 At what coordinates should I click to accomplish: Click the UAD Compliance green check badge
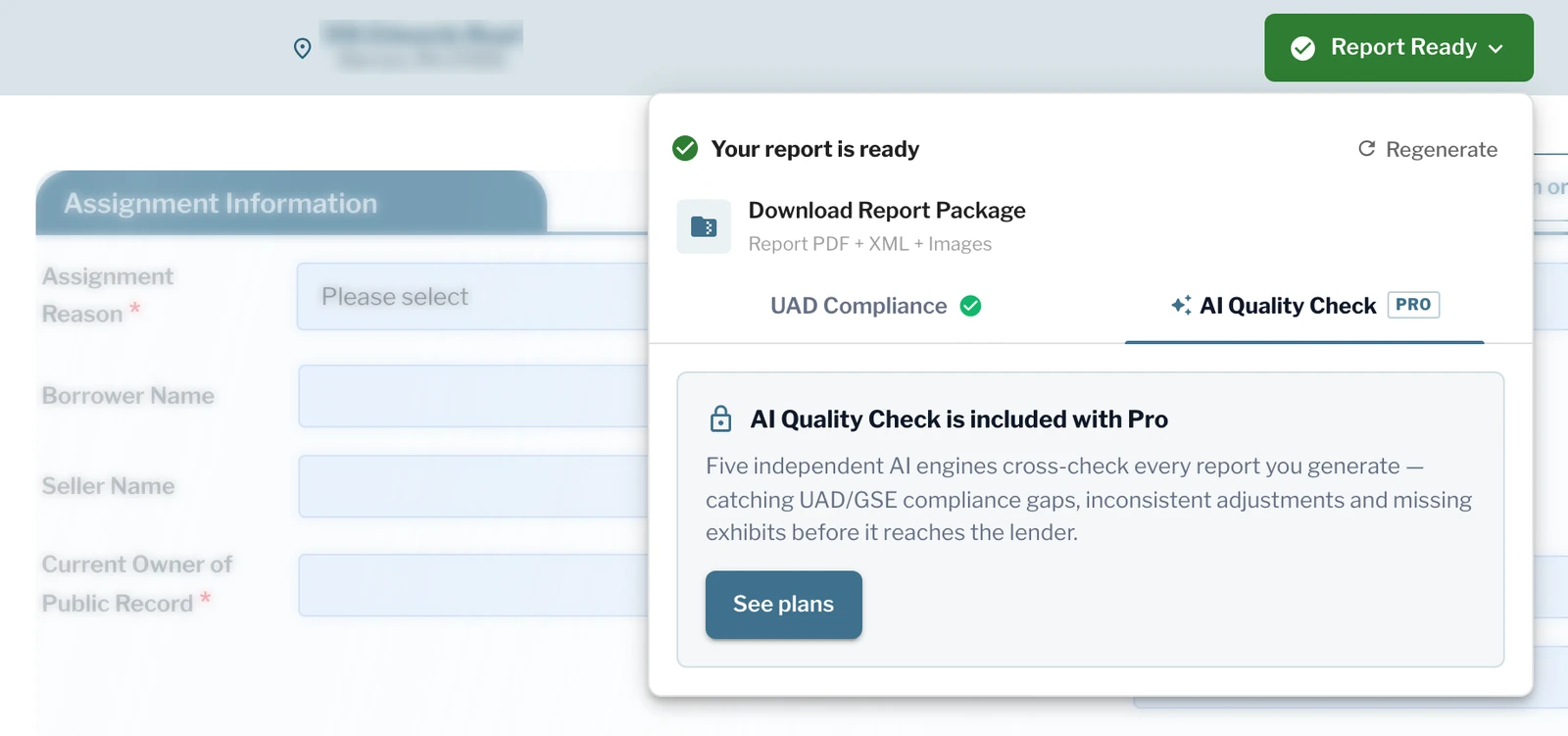tap(970, 306)
